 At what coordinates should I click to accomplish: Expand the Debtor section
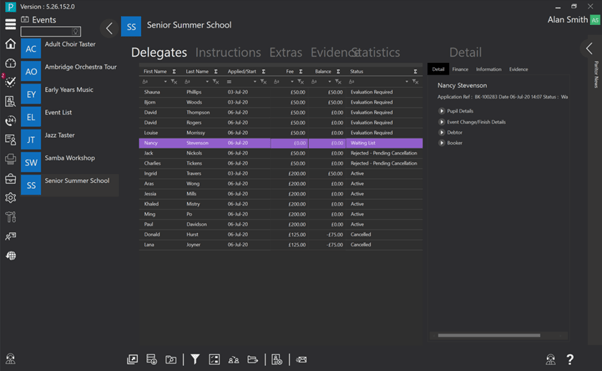point(442,132)
